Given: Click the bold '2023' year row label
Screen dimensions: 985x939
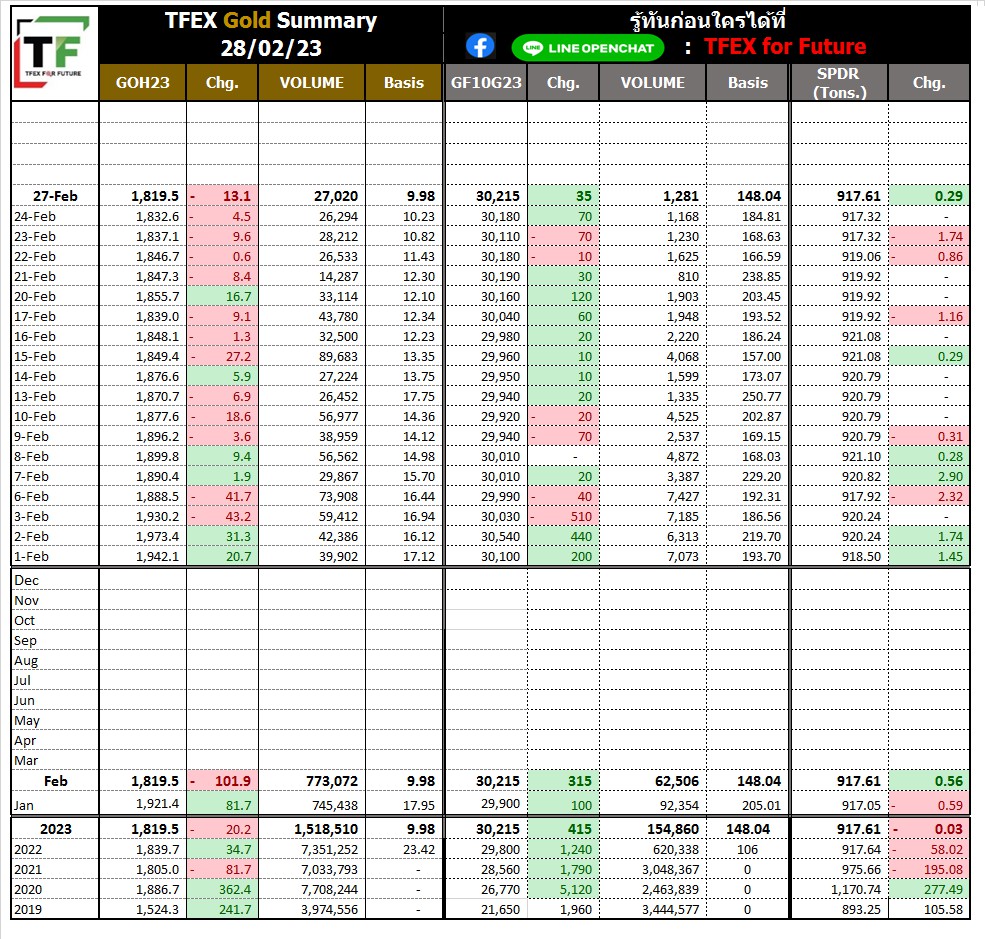Looking at the screenshot, I should (x=56, y=829).
